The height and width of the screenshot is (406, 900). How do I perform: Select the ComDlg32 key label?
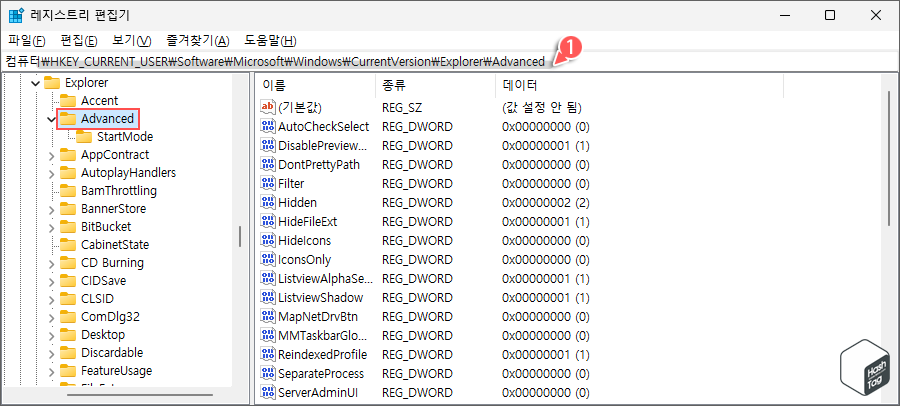pyautogui.click(x=110, y=316)
